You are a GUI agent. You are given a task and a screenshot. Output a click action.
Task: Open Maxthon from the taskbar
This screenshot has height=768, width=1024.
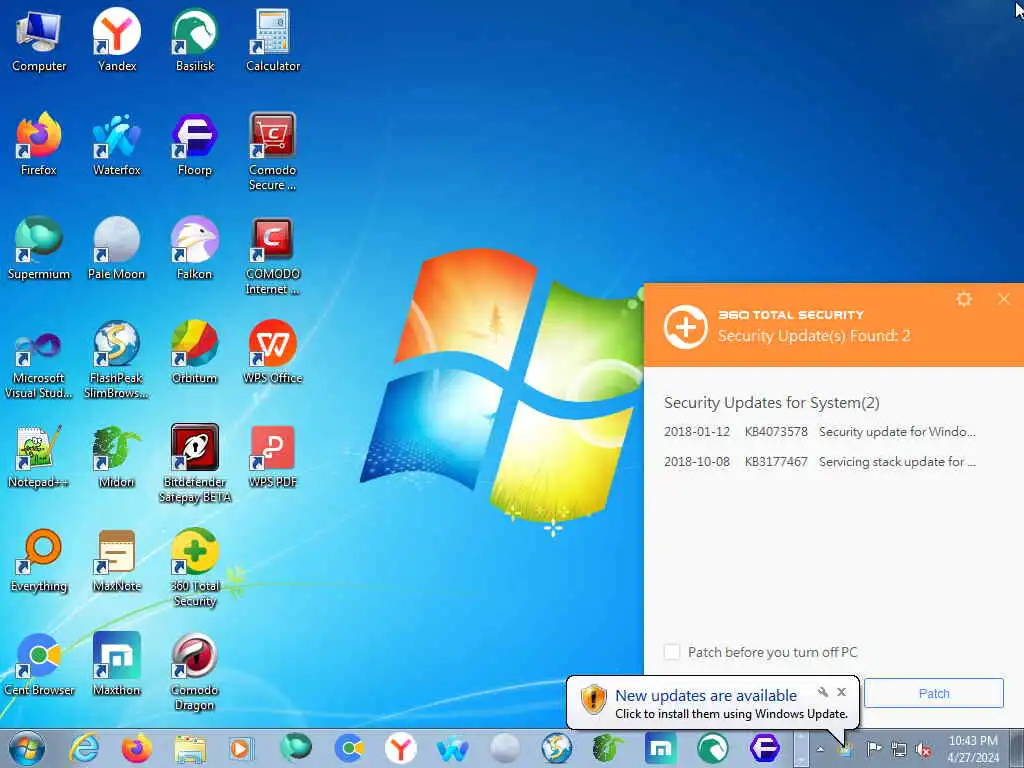660,748
